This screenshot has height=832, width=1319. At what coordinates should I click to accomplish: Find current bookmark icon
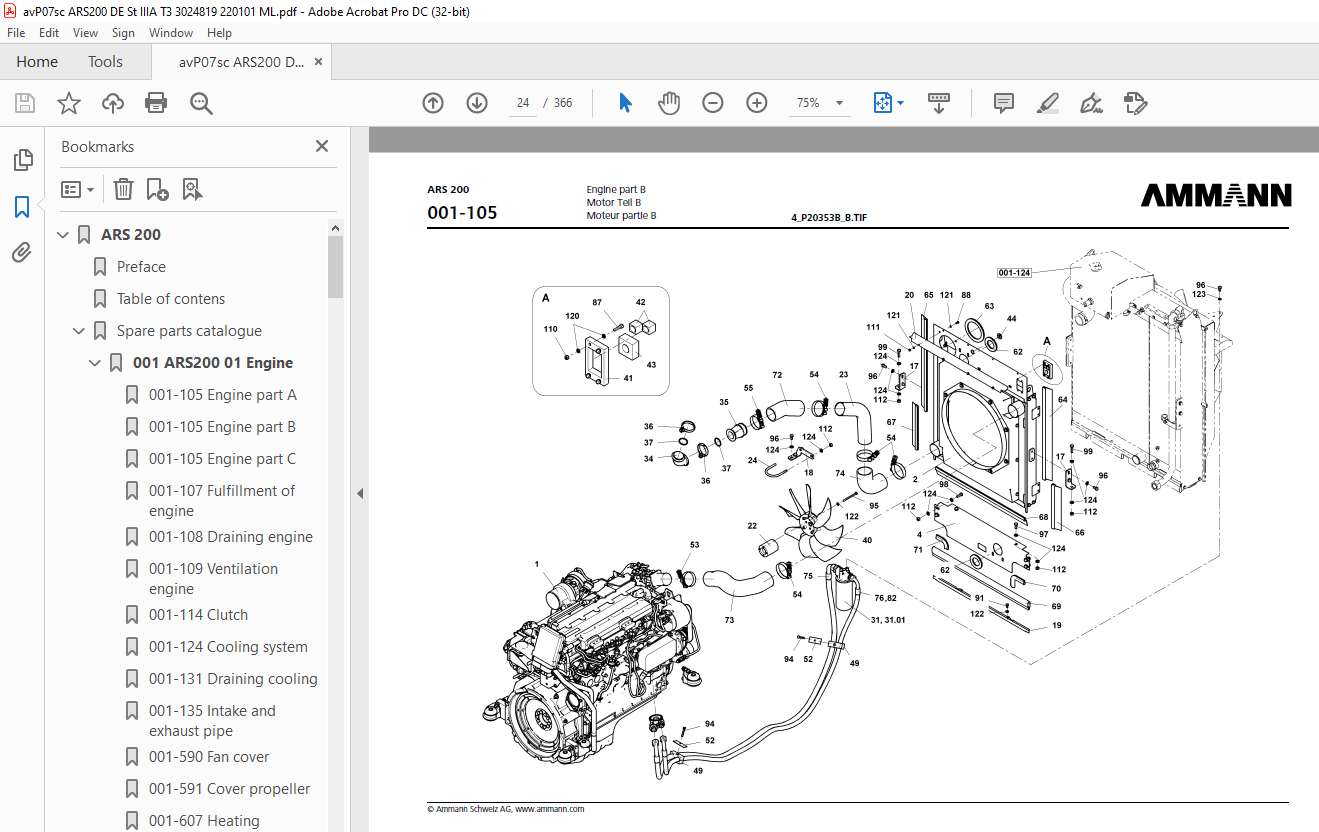[x=192, y=189]
